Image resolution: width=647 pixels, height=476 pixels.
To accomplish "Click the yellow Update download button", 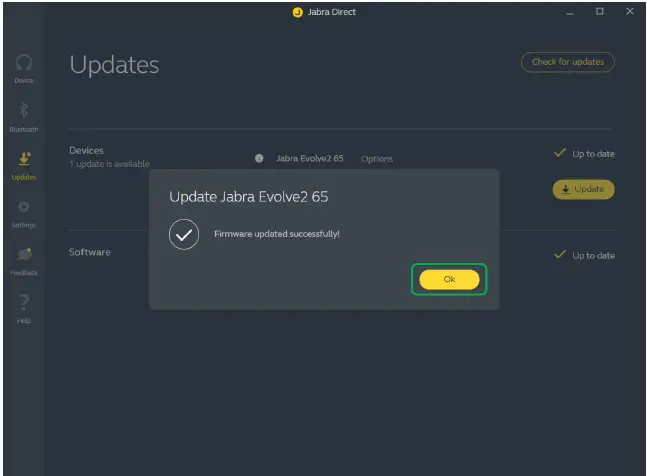I will (x=583, y=189).
